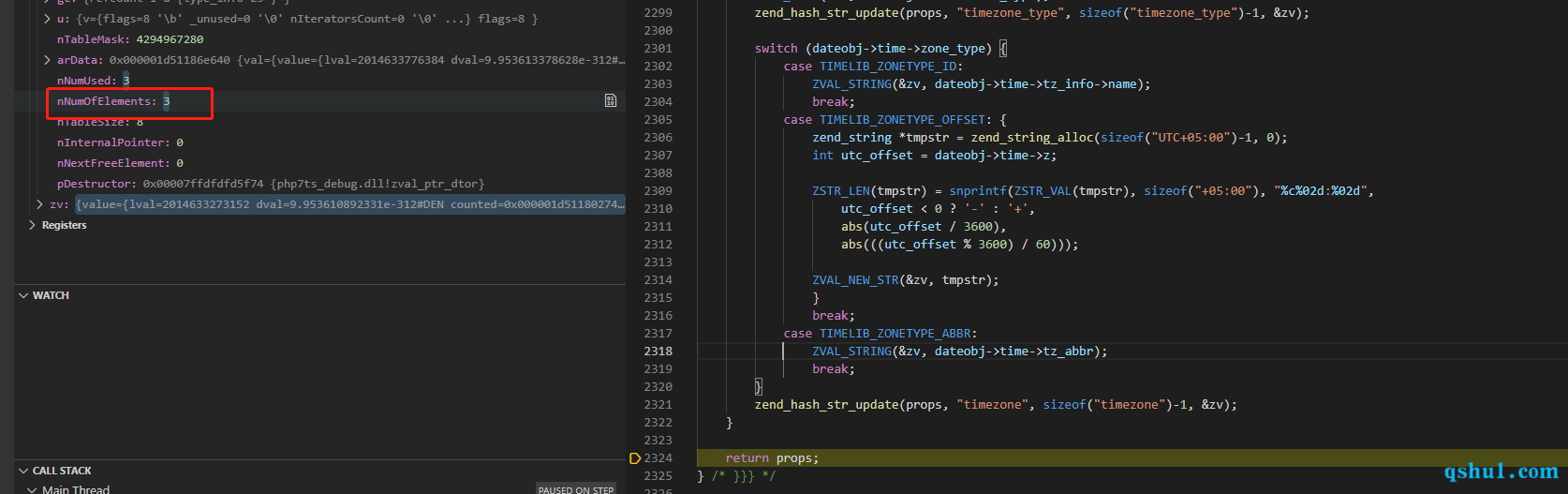Click the current-line debug arrow at line 2324

[x=635, y=458]
